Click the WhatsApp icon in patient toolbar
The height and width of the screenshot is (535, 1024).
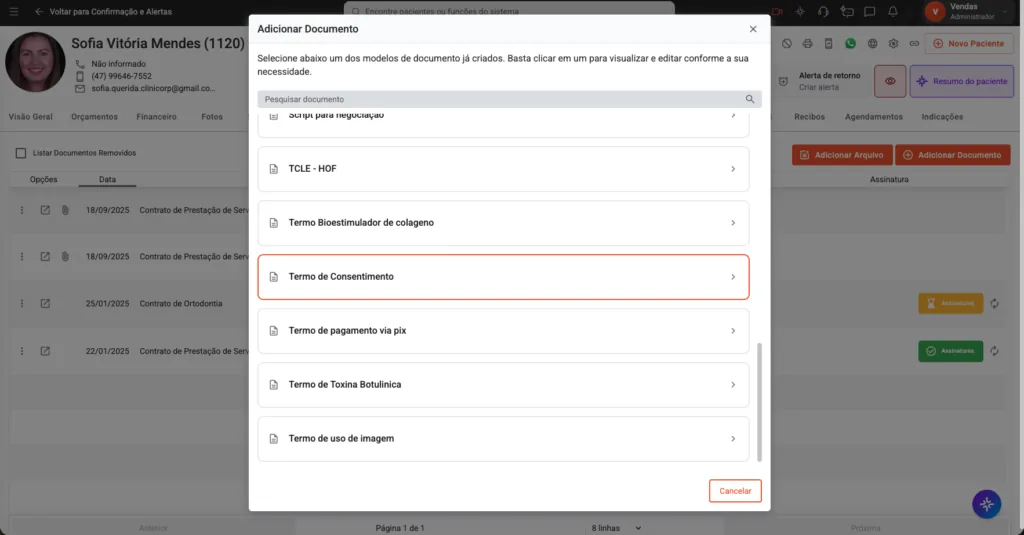pos(850,44)
